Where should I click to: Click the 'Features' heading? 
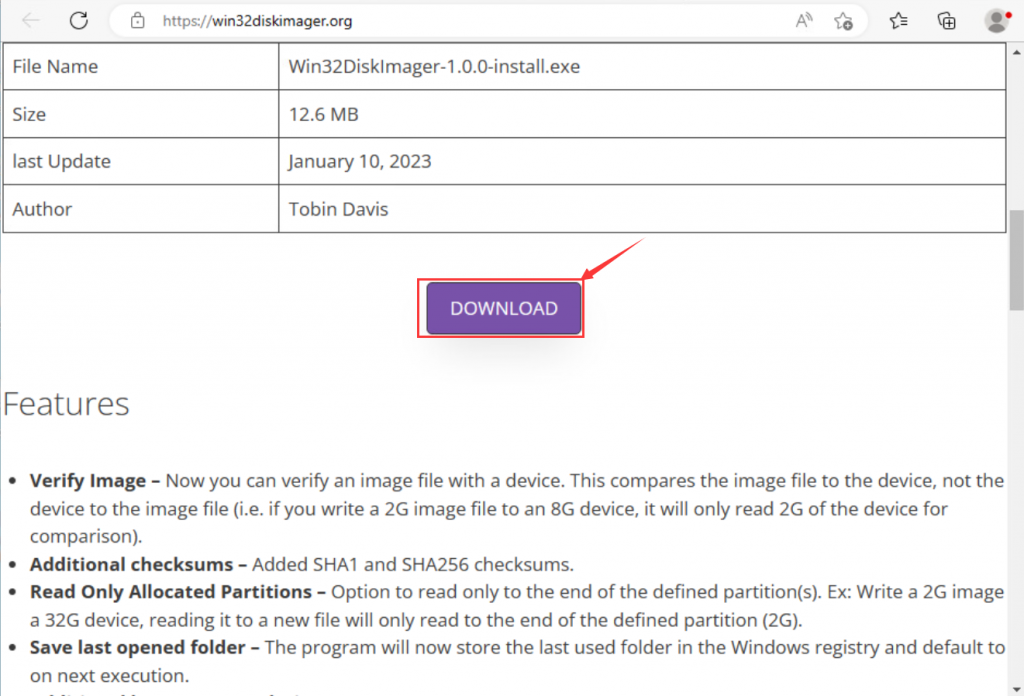point(66,403)
